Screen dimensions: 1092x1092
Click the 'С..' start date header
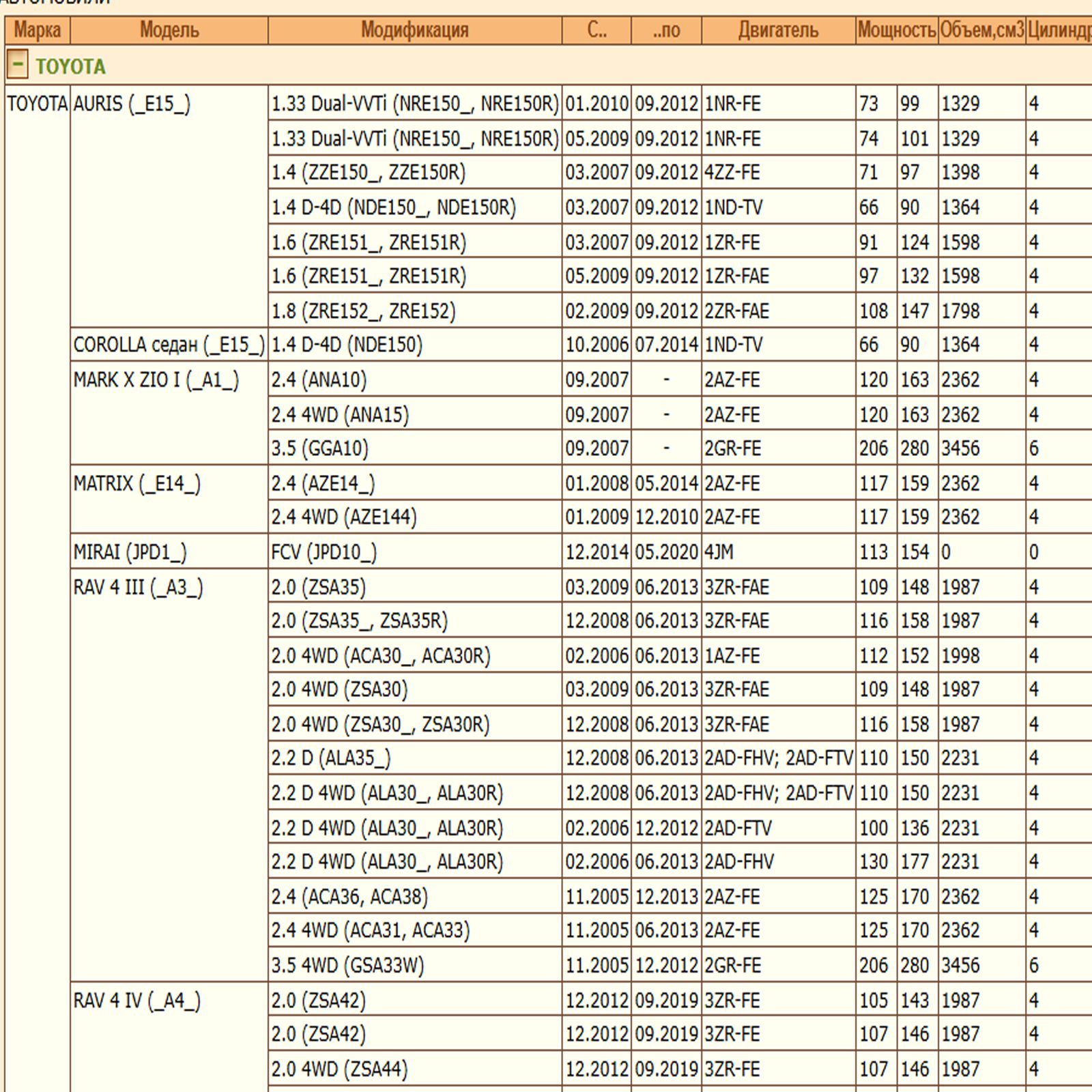[x=597, y=30]
